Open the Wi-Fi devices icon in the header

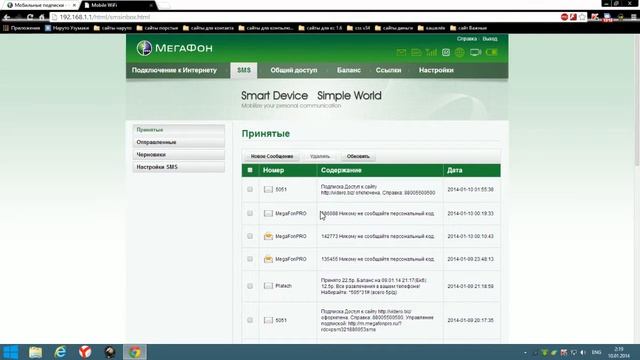(476, 52)
